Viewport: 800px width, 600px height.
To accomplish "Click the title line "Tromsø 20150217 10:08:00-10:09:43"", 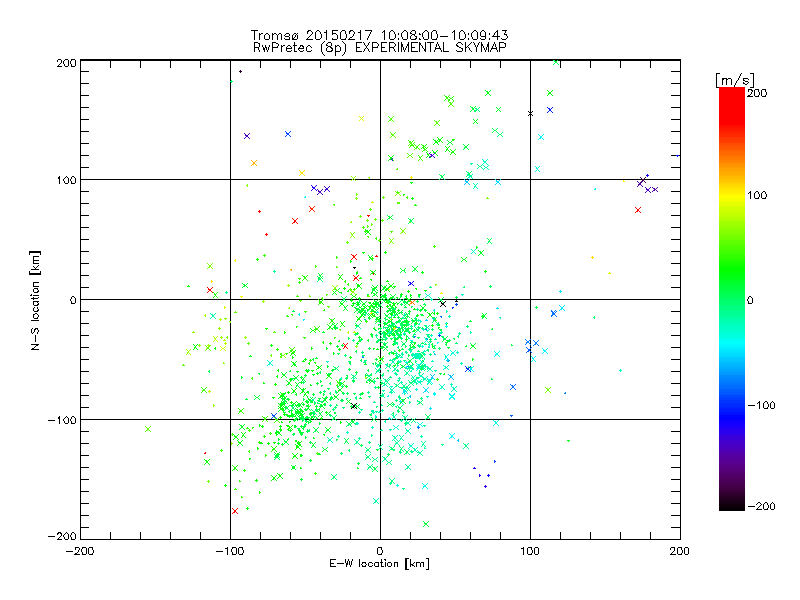I will 379,35.
